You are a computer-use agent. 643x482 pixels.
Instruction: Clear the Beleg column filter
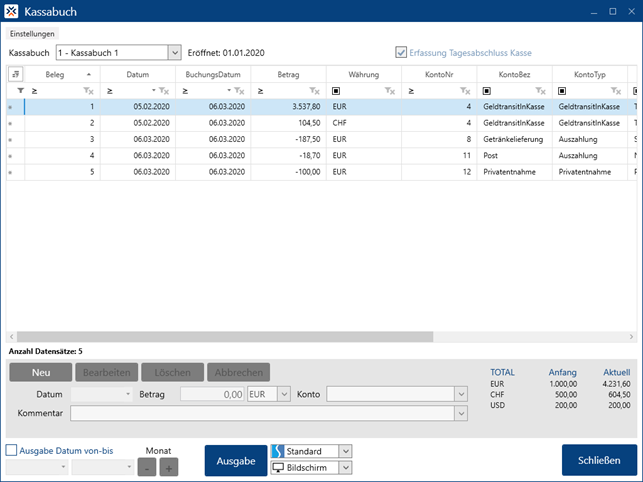click(x=88, y=91)
